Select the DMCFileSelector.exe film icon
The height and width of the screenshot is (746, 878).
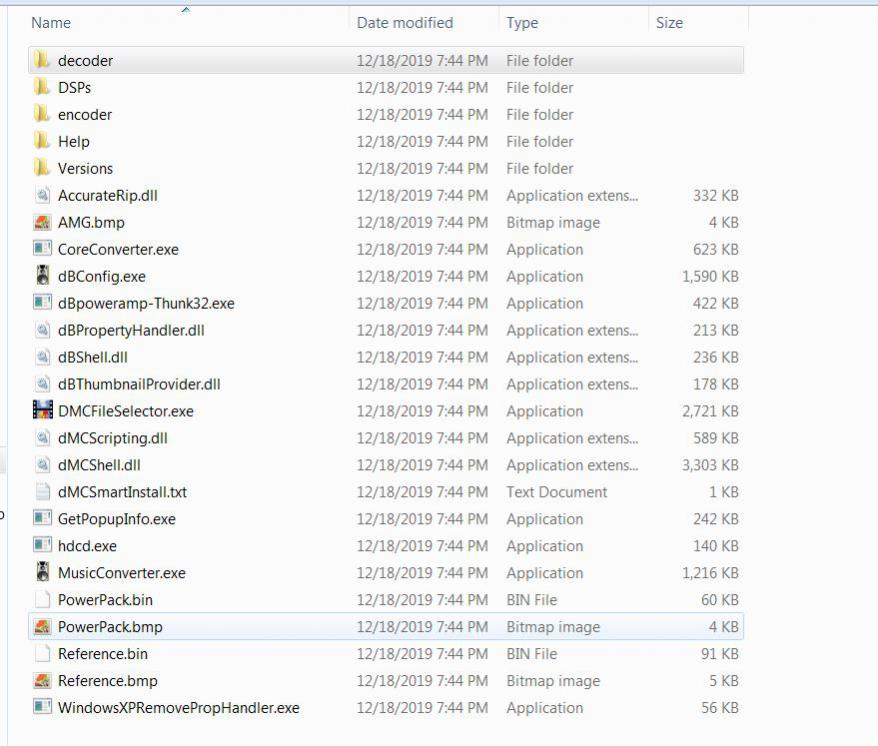[42, 411]
